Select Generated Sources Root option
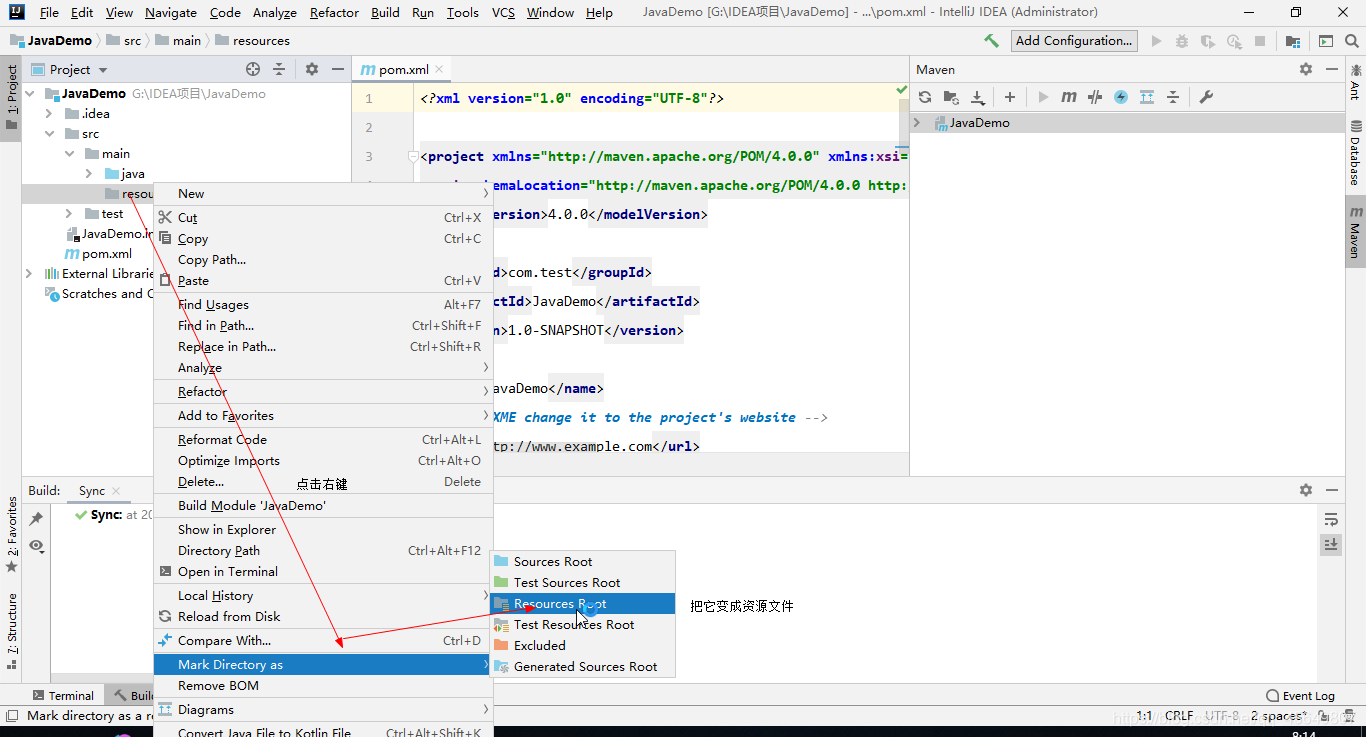1366x737 pixels. tap(583, 667)
